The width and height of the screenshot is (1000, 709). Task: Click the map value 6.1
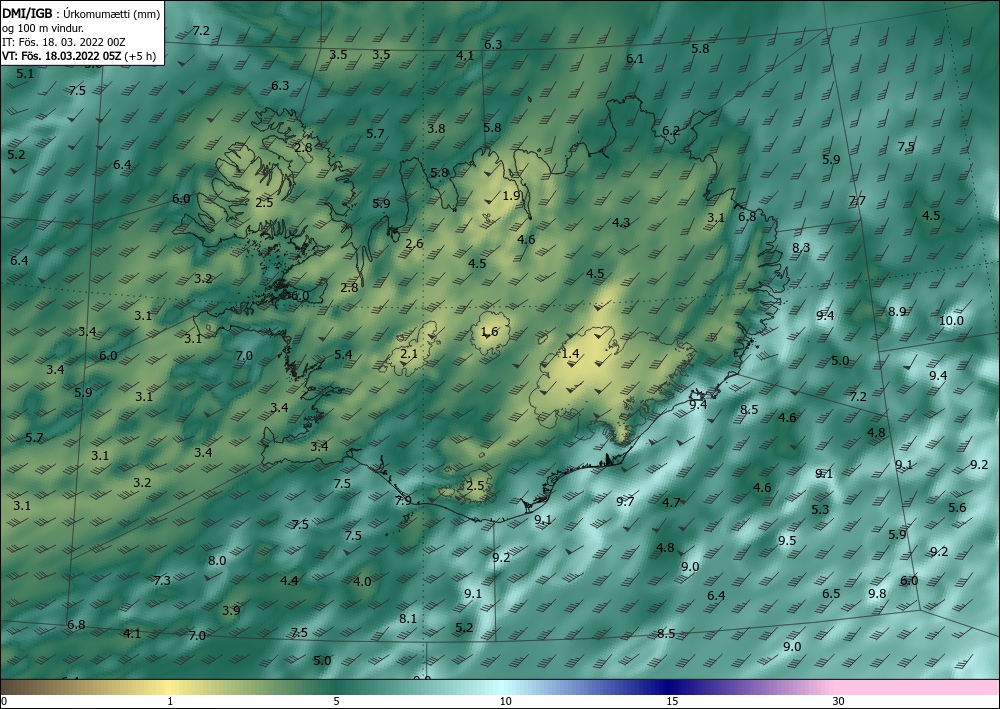(x=635, y=59)
